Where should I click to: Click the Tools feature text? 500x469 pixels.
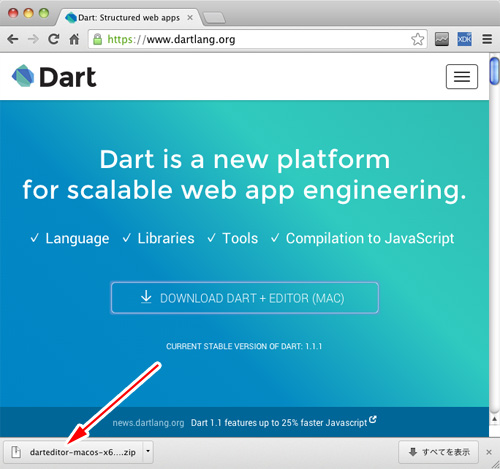coord(240,238)
